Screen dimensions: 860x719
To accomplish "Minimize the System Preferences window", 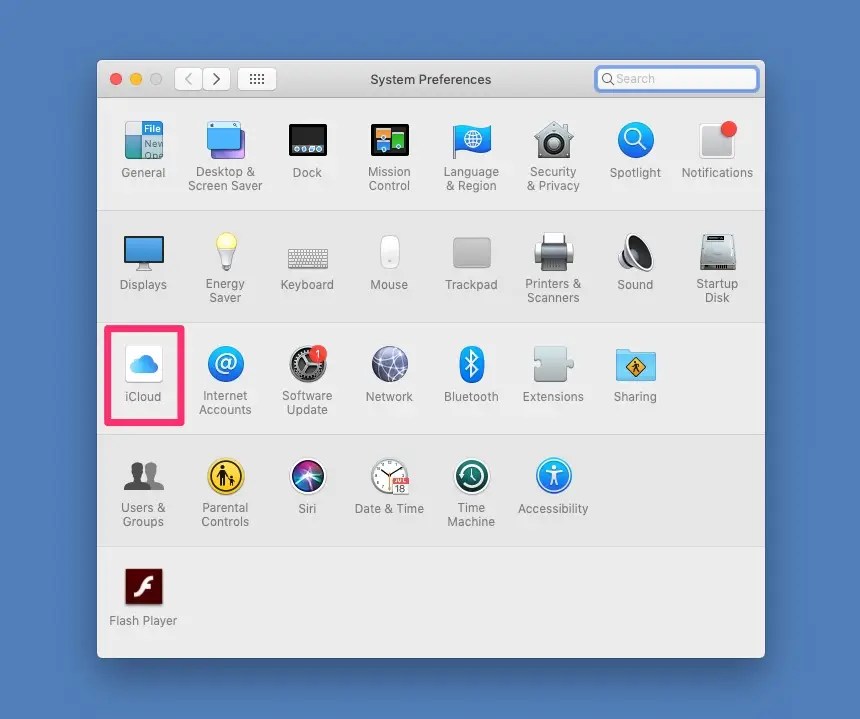I will tap(135, 79).
